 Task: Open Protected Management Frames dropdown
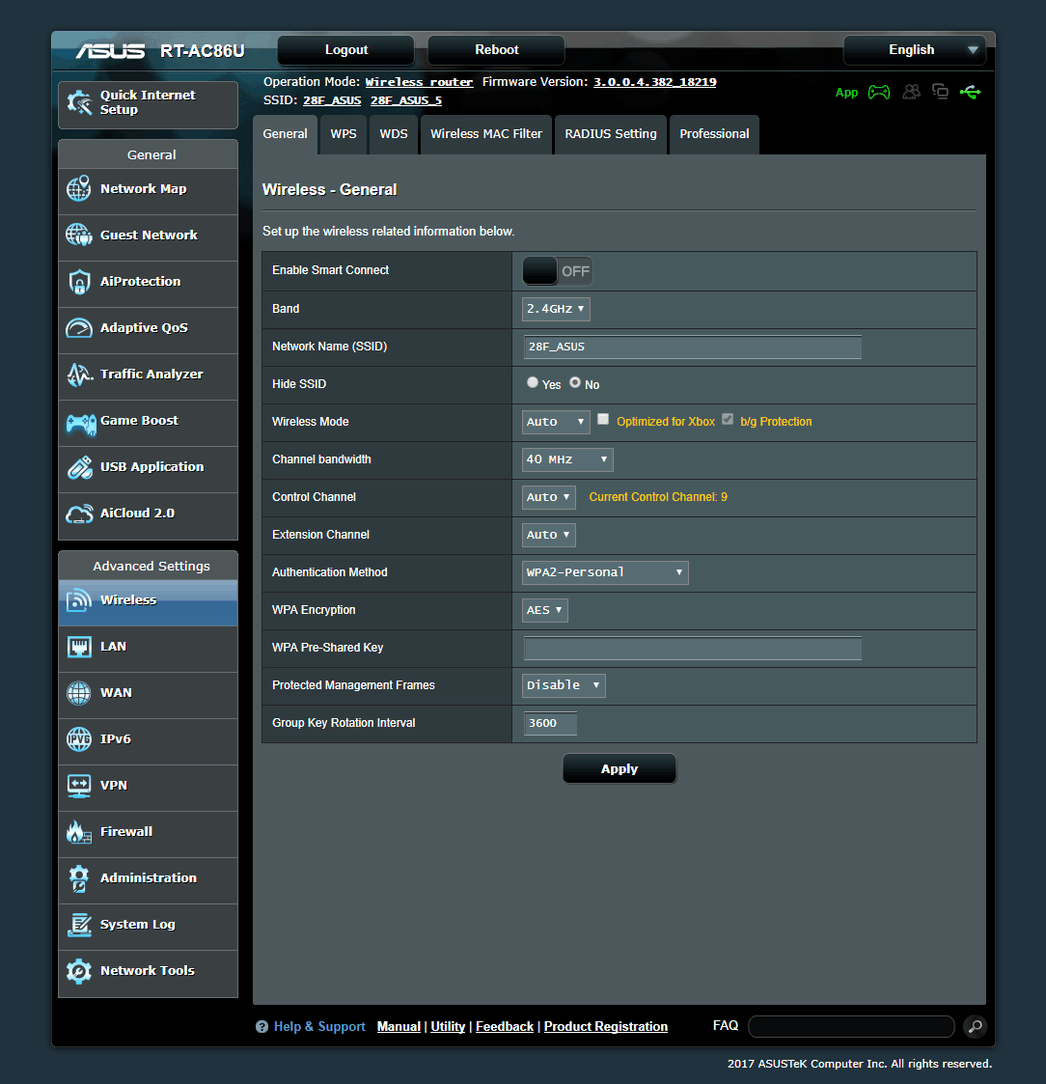tap(563, 686)
